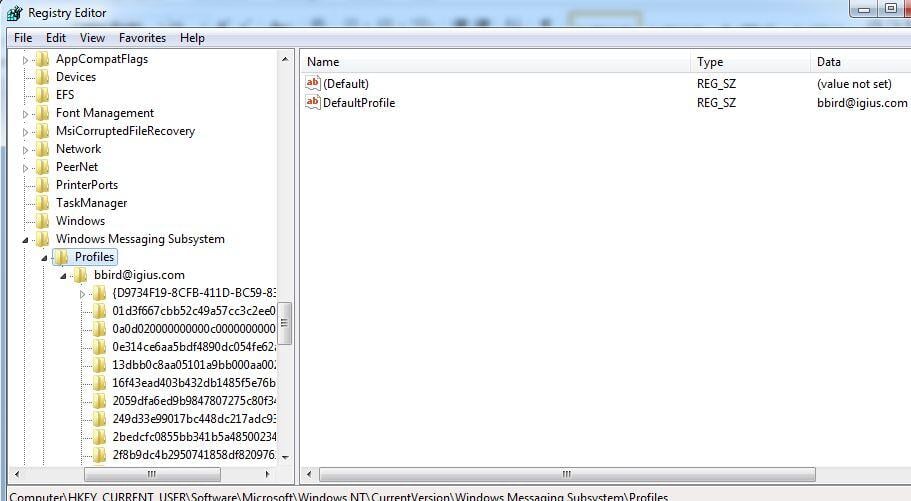Click the EFS folder icon
Screen dimensions: 911x501
(x=43, y=95)
